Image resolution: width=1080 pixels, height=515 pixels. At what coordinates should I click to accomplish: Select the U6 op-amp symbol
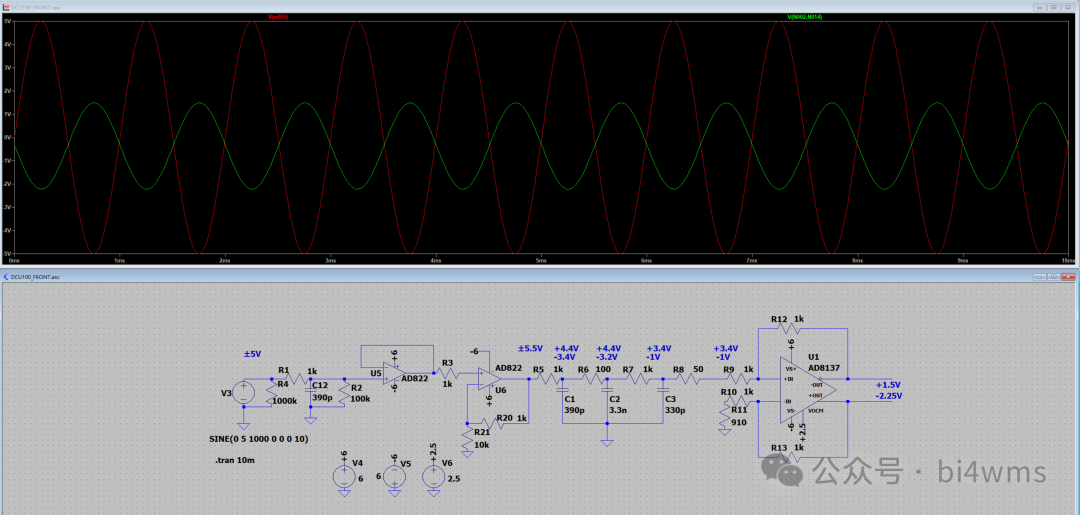486,379
